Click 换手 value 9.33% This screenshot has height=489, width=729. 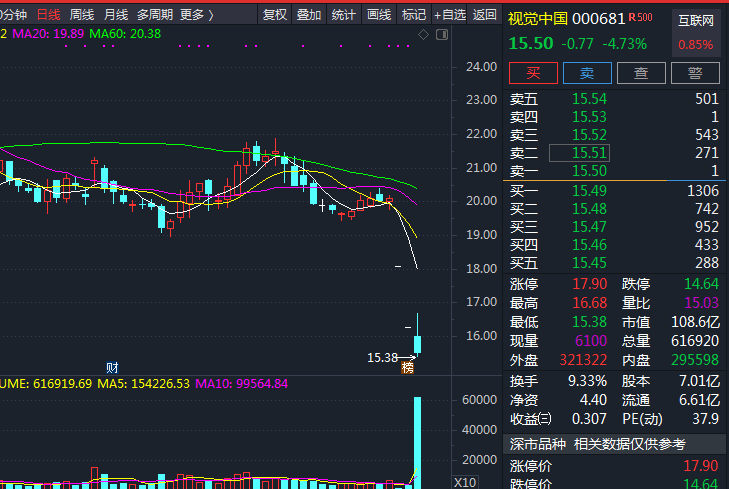click(x=587, y=381)
